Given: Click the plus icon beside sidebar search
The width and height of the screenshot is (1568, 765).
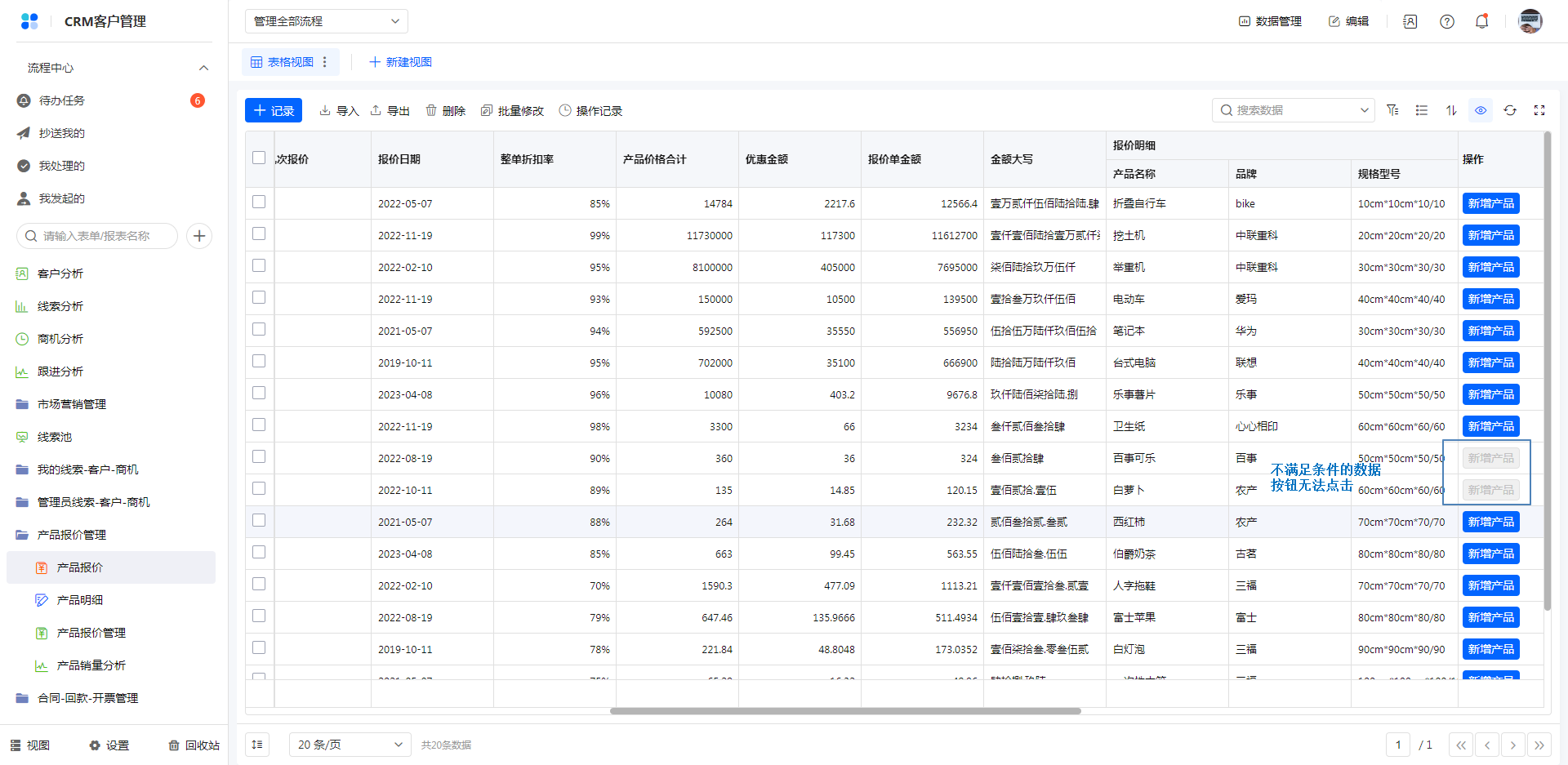Looking at the screenshot, I should pyautogui.click(x=199, y=236).
